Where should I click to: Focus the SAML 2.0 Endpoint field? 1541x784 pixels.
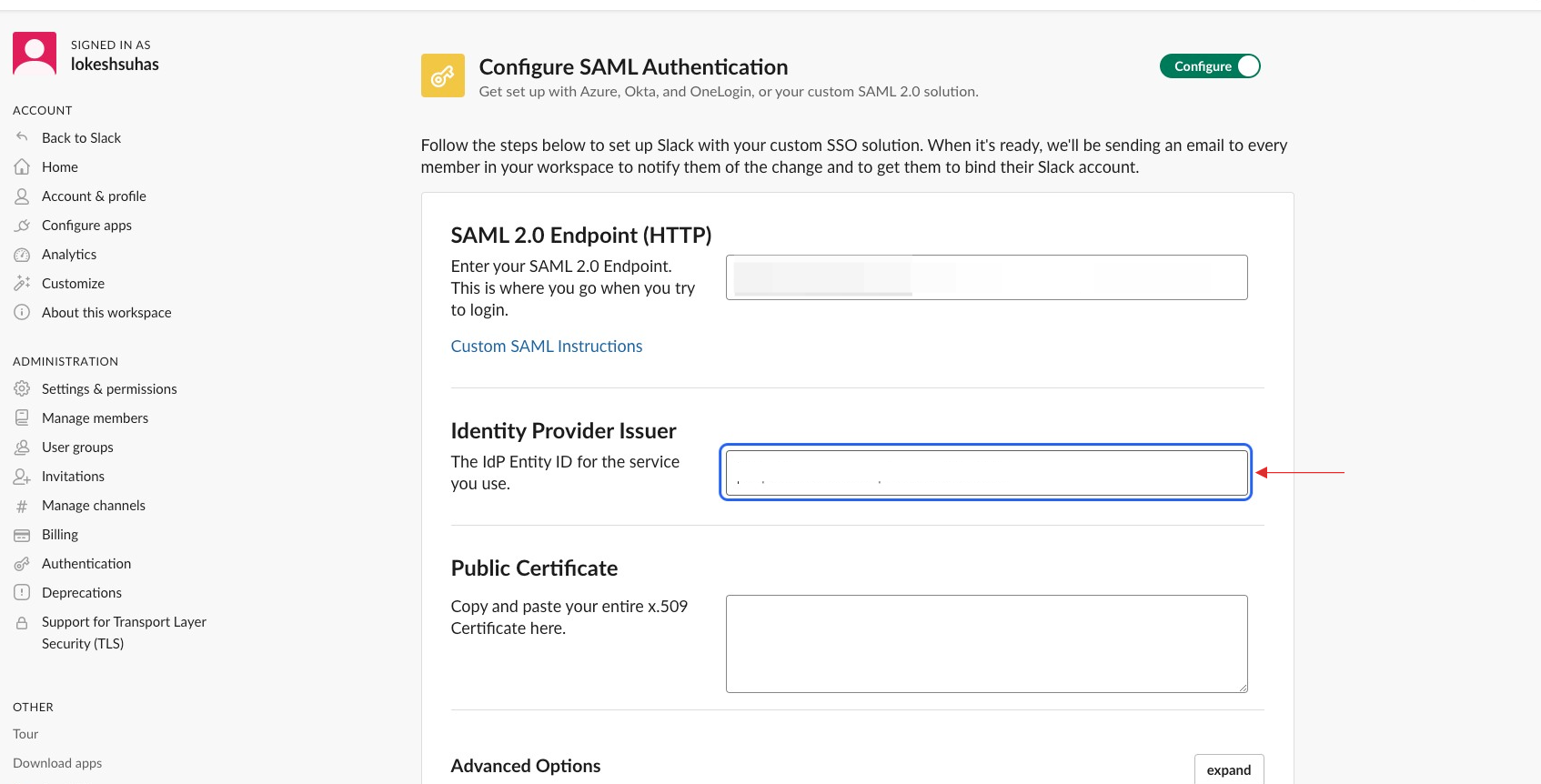coord(986,277)
